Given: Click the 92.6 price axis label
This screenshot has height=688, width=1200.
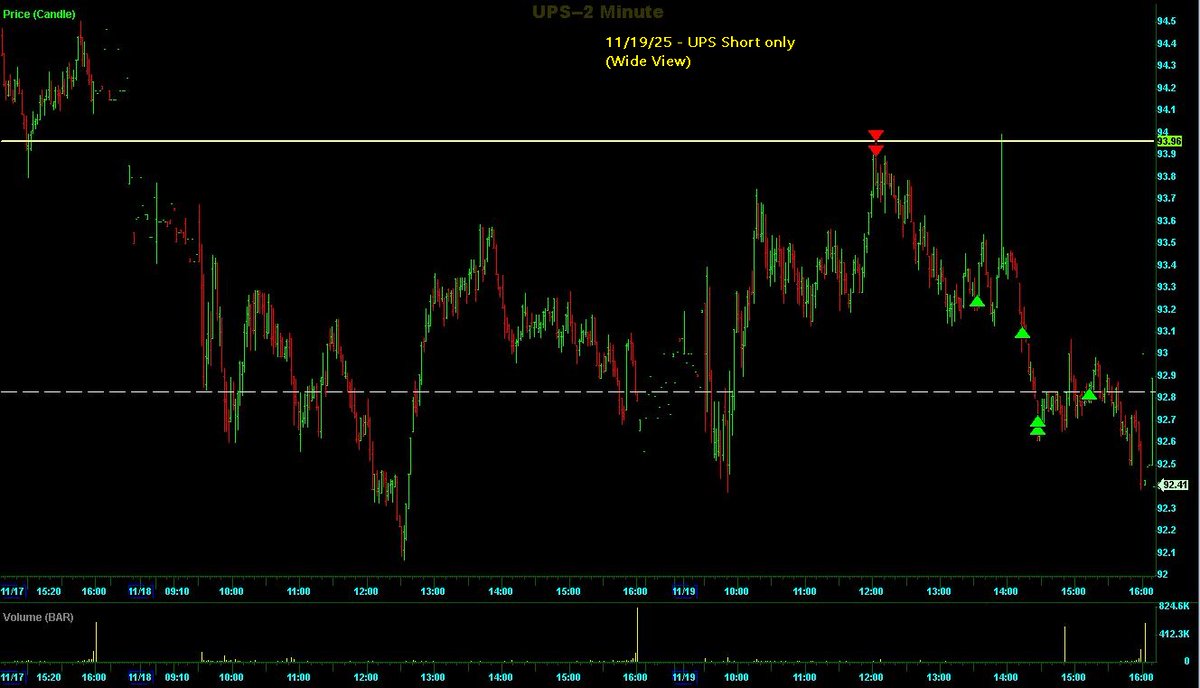Looking at the screenshot, I should point(1167,441).
